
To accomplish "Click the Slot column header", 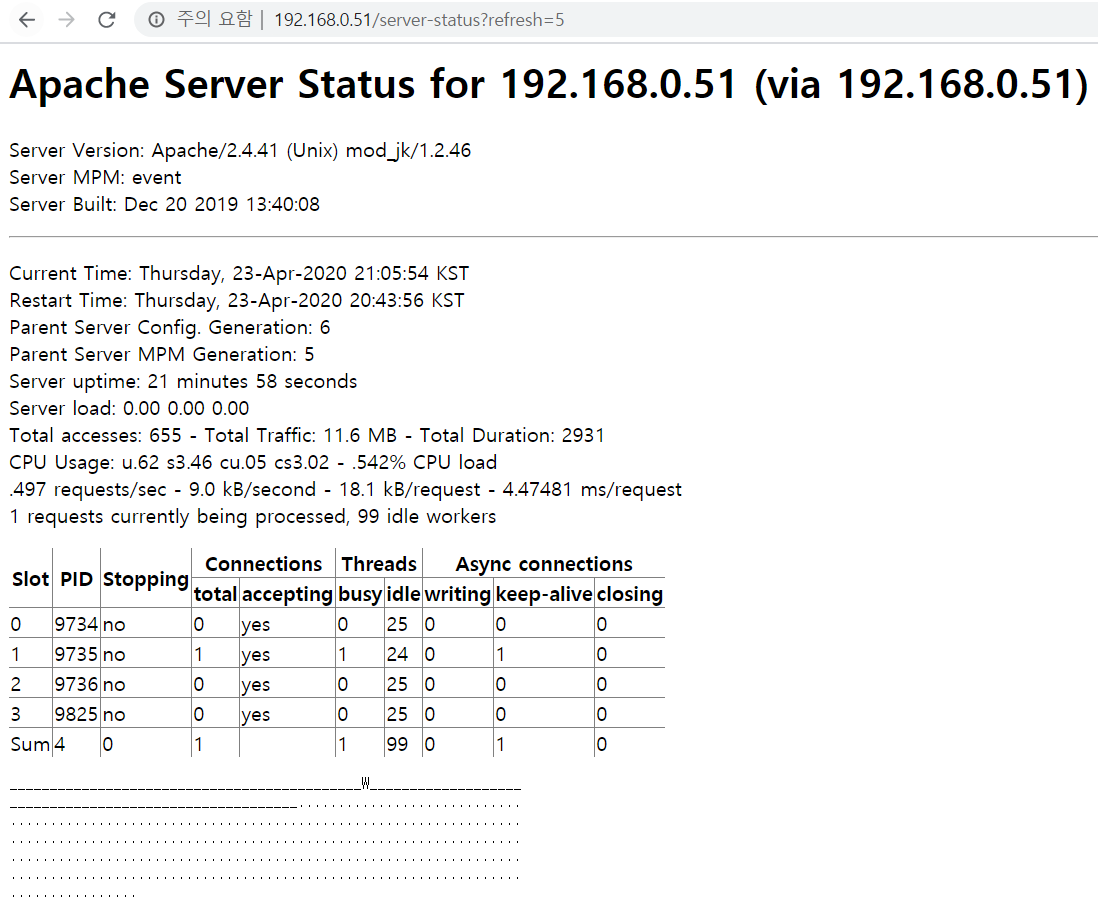I will click(x=30, y=579).
